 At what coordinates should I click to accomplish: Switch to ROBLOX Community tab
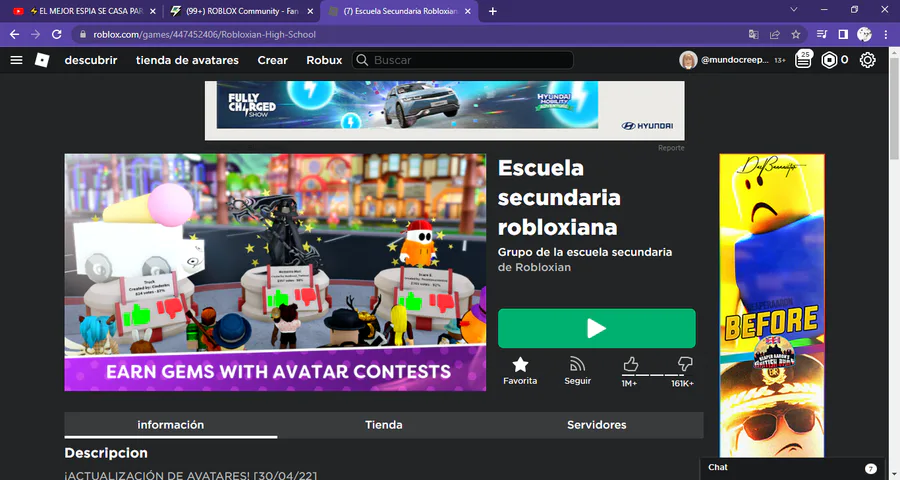click(241, 11)
